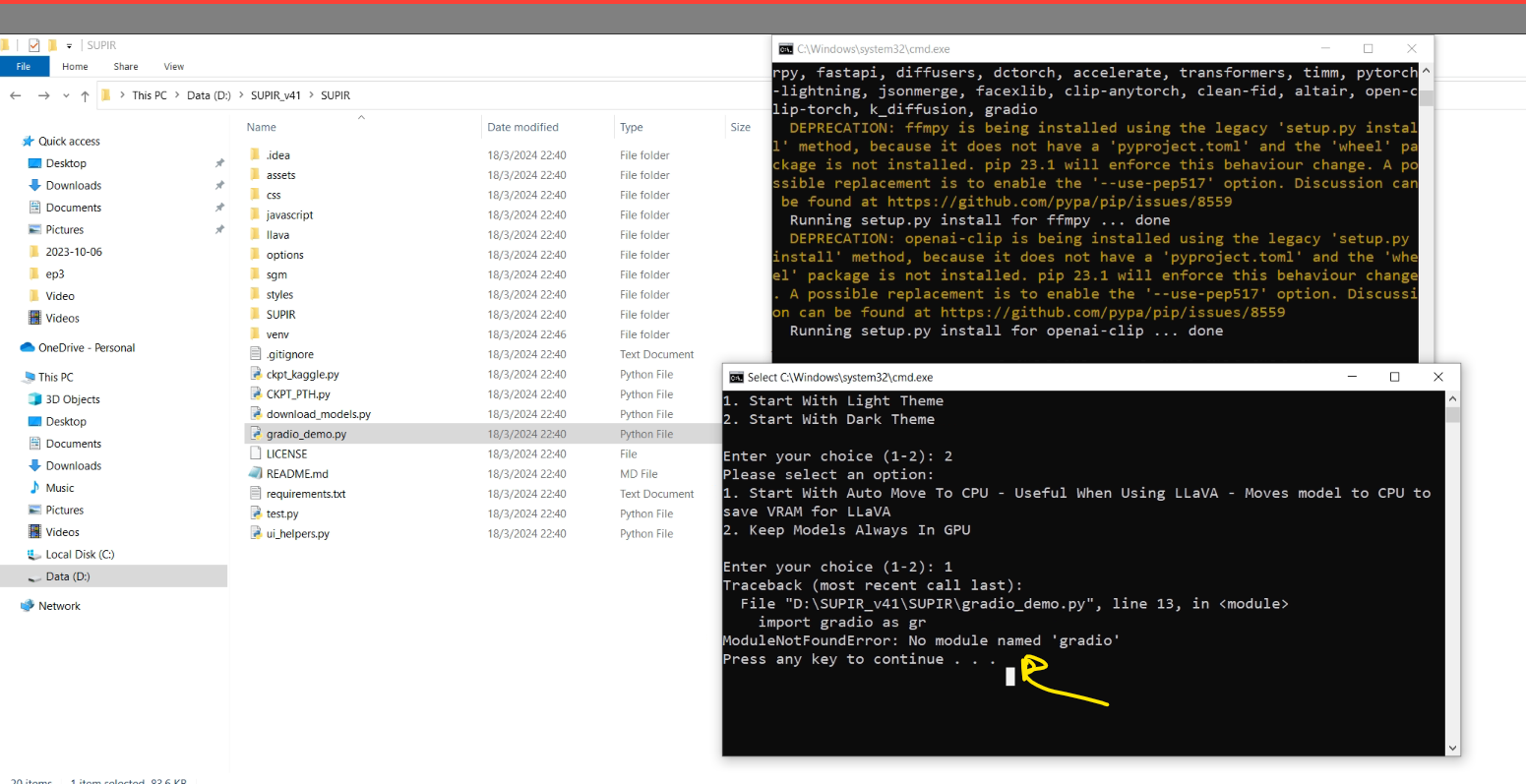
Task: Select the venv folder icon
Action: pos(256,334)
